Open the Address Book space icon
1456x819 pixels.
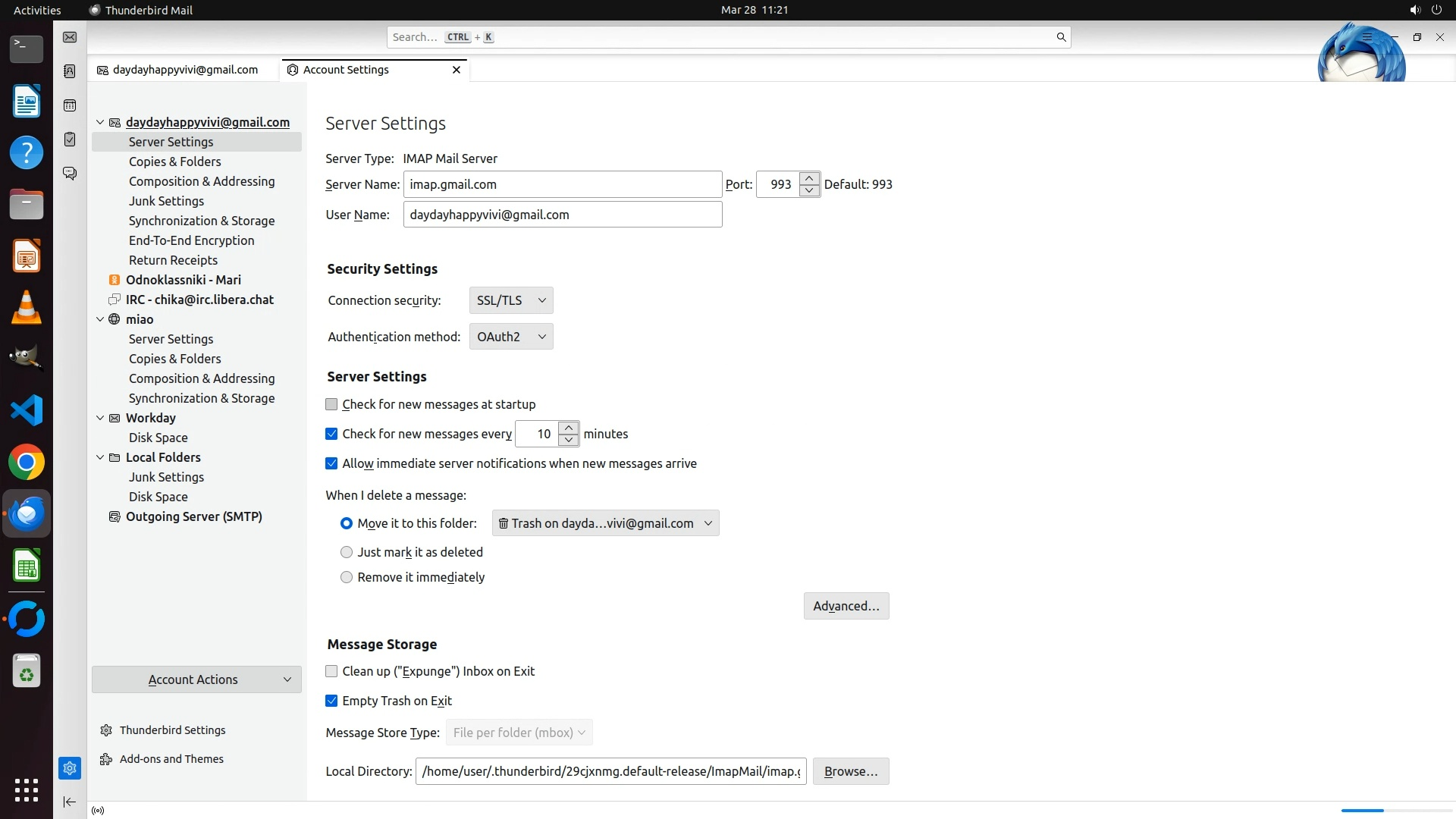point(70,71)
